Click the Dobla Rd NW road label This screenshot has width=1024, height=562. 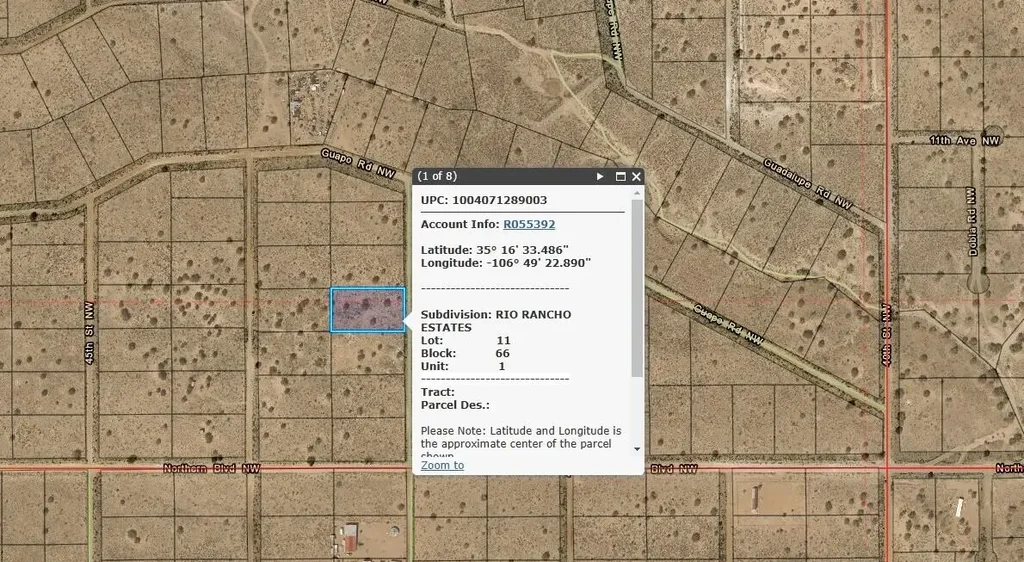pyautogui.click(x=972, y=222)
